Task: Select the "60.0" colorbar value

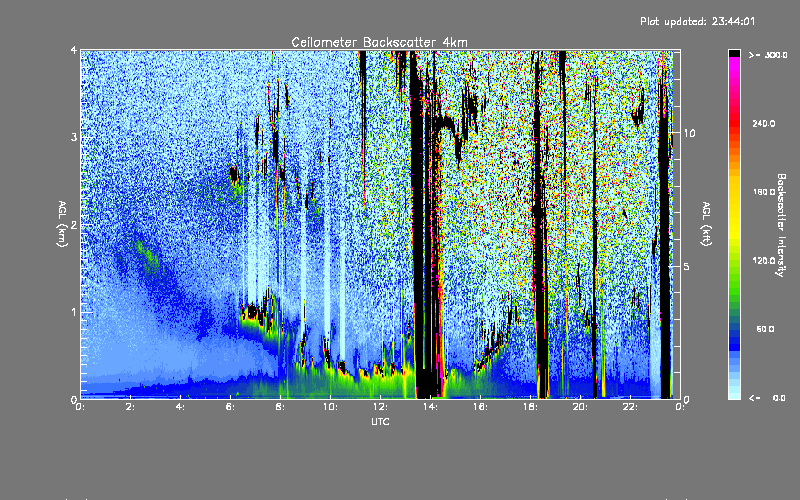Action: click(x=765, y=329)
